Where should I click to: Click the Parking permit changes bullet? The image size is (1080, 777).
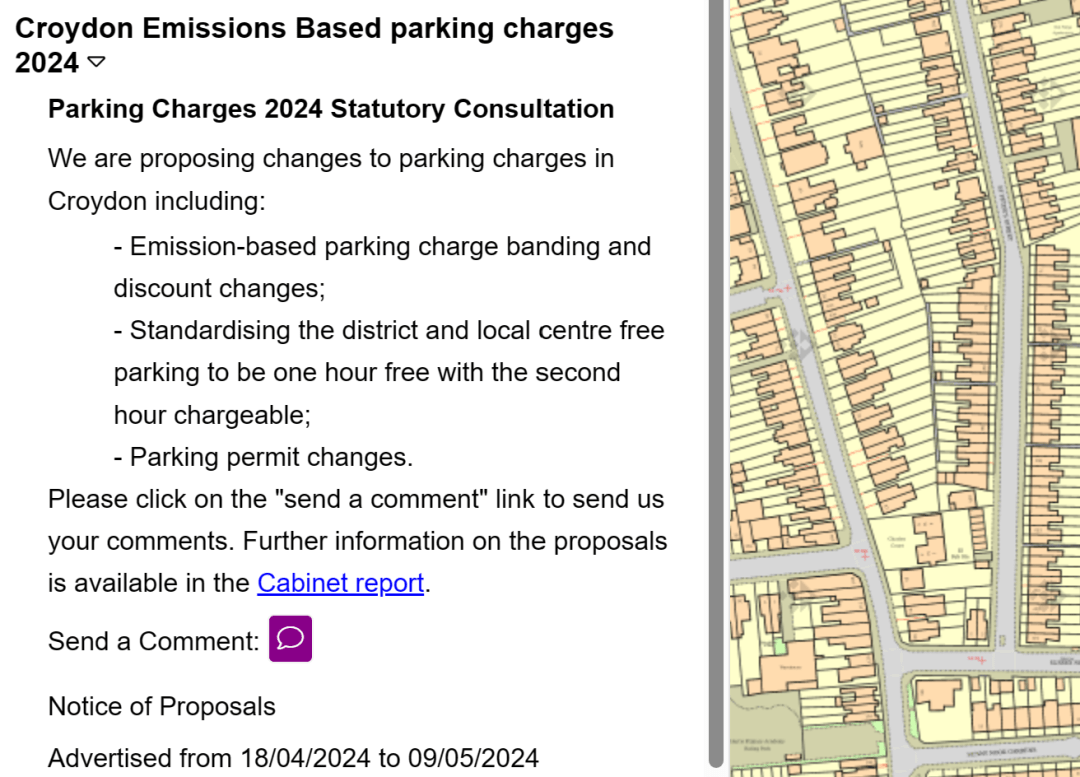click(x=263, y=458)
